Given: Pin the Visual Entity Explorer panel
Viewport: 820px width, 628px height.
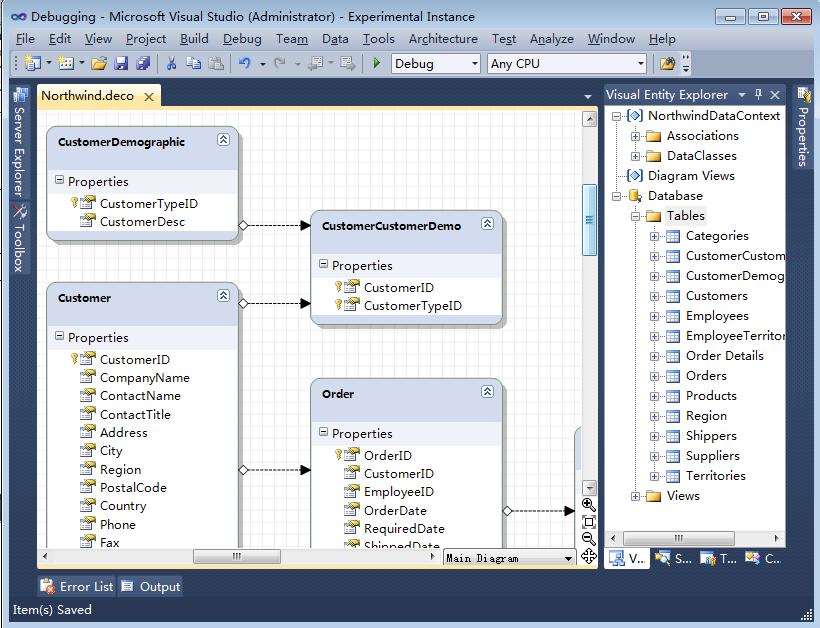Looking at the screenshot, I should [x=758, y=95].
